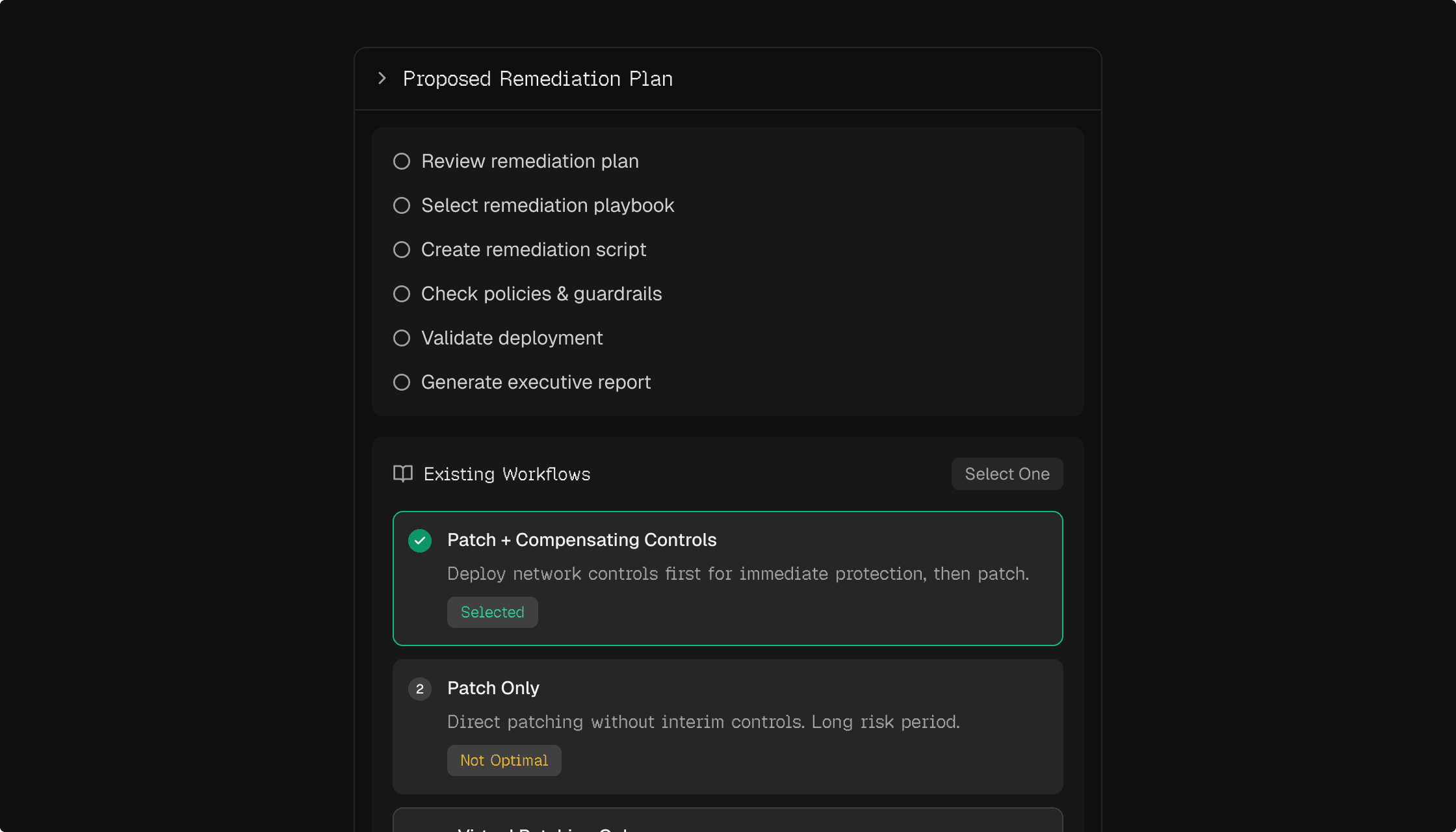This screenshot has height=832, width=1456.
Task: Select the partially visible third workflow card
Action: (x=727, y=822)
